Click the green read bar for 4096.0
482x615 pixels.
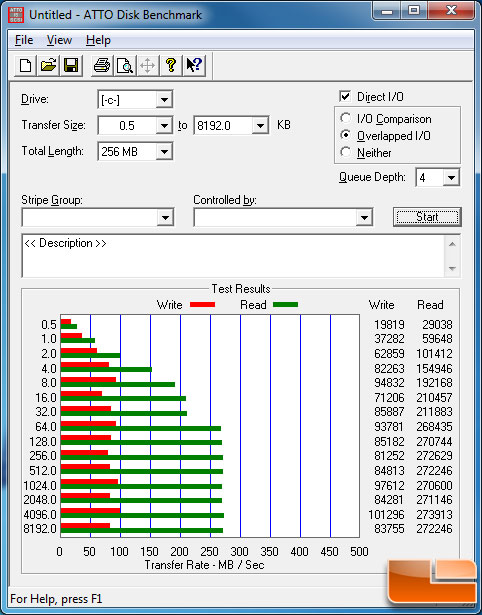click(142, 515)
